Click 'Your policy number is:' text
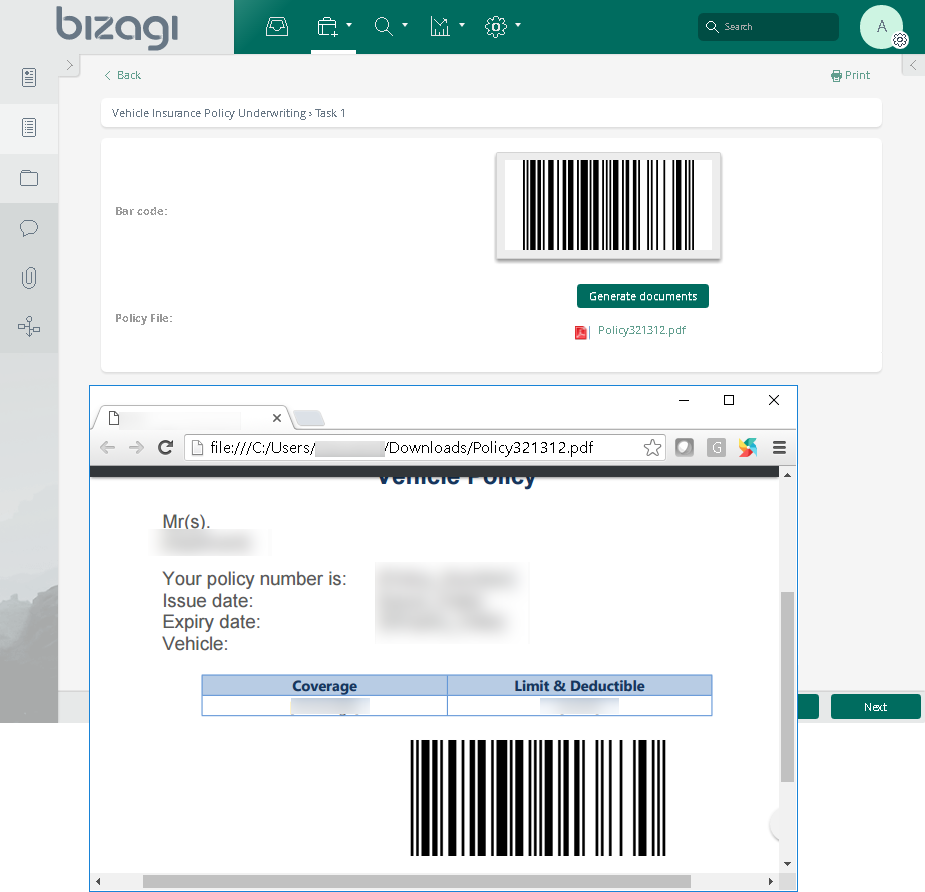925x892 pixels. [254, 579]
